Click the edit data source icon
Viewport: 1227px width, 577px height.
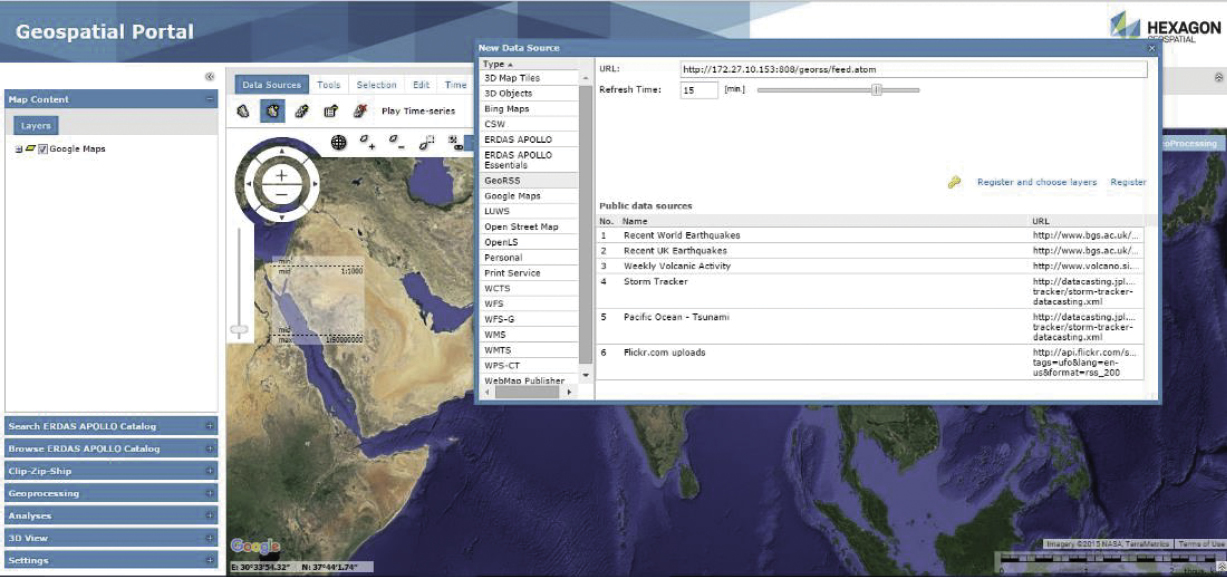click(x=302, y=110)
